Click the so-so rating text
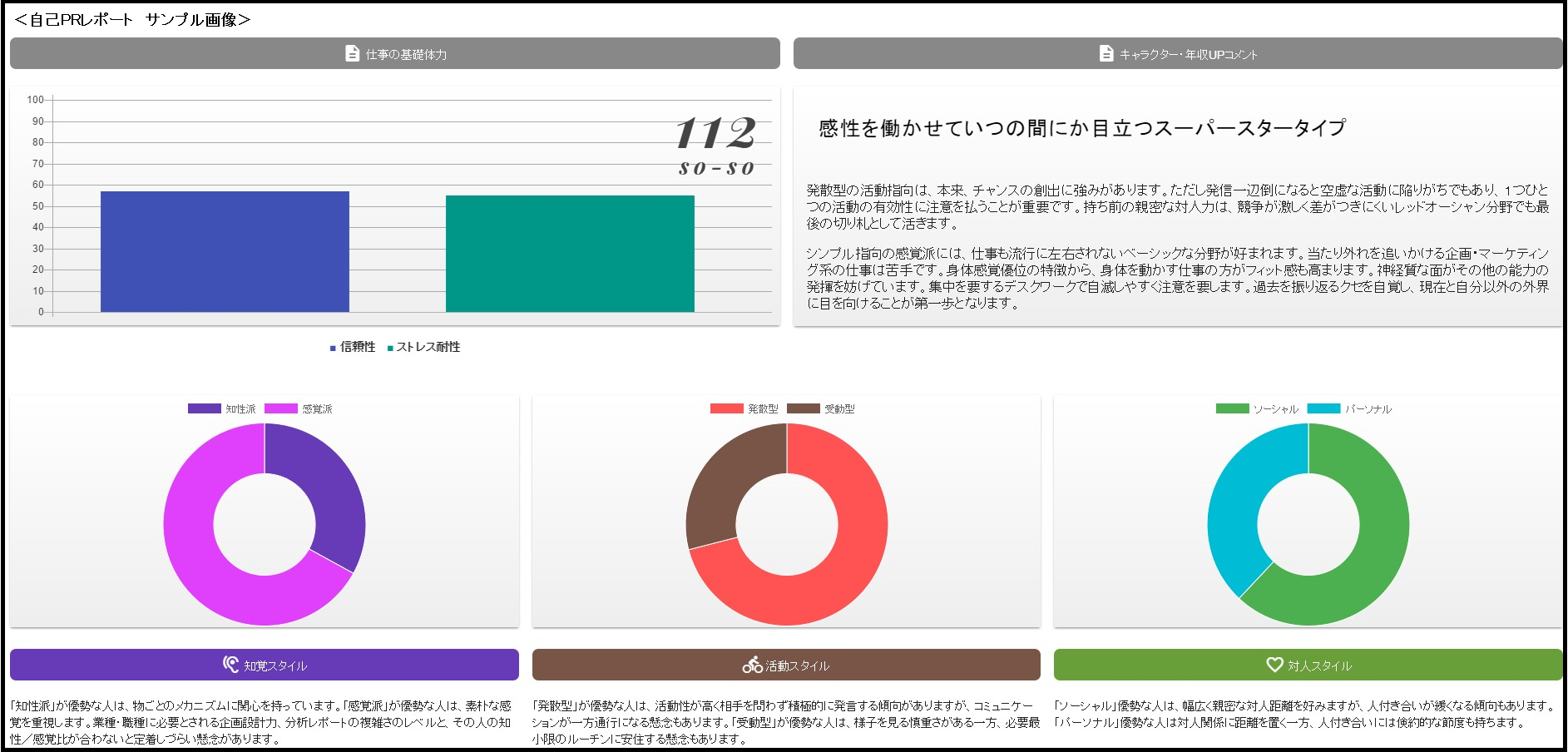1568x752 pixels. (716, 168)
